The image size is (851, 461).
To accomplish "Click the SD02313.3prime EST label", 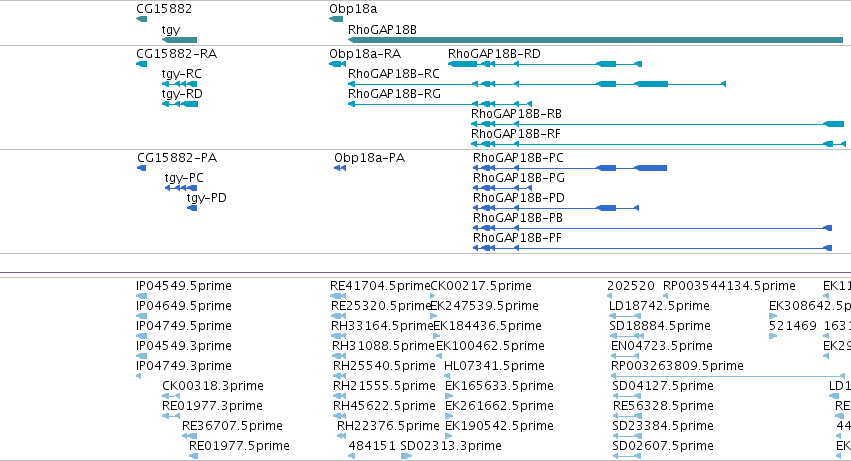I will [x=451, y=446].
